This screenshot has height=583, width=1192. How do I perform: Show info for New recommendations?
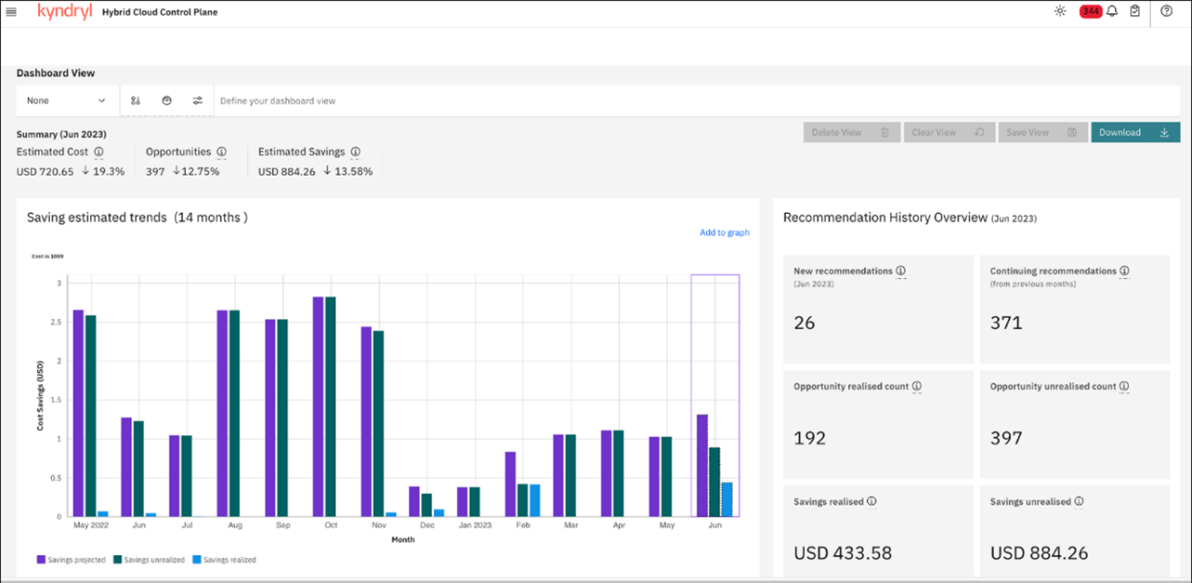coord(901,271)
